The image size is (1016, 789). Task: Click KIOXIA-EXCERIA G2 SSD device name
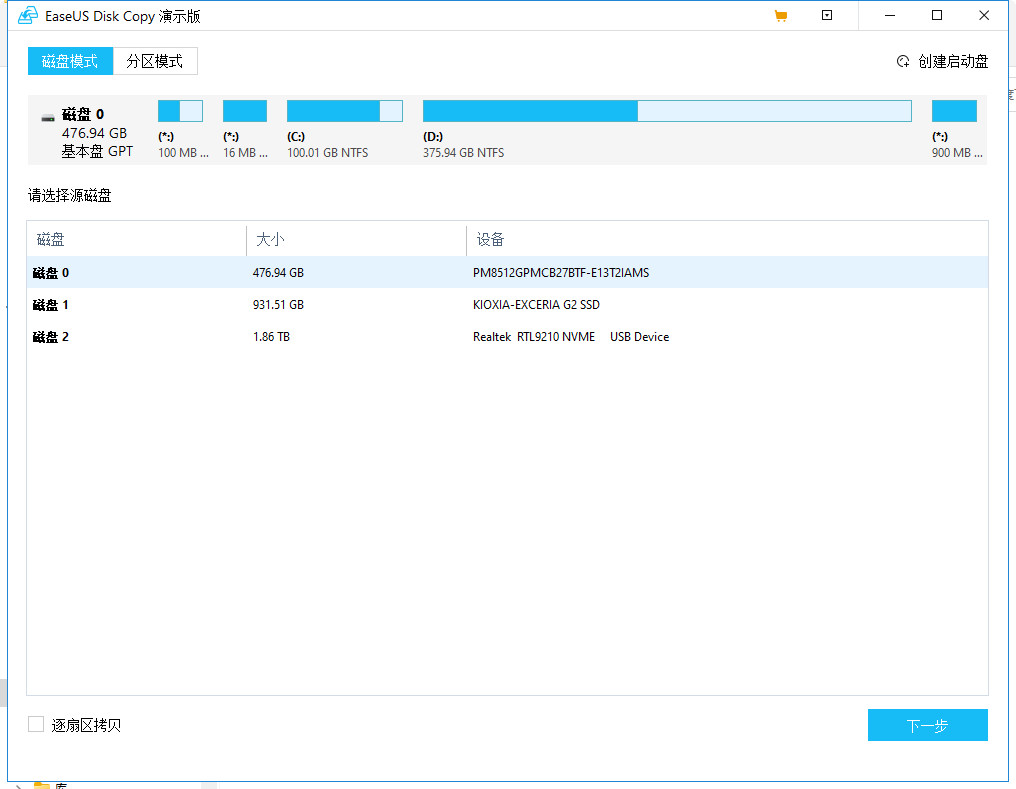(x=536, y=304)
